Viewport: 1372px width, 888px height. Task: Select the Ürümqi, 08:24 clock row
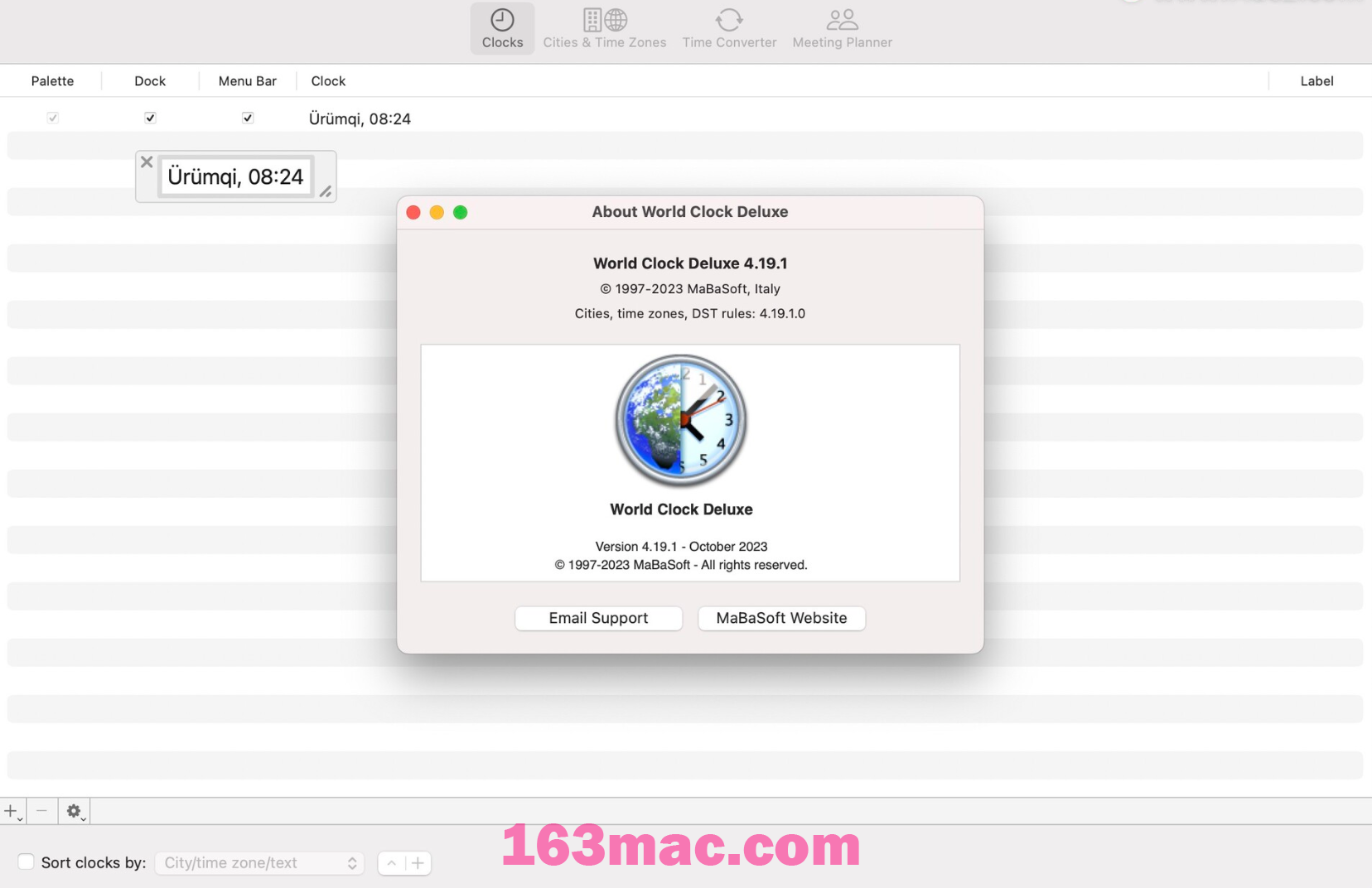(x=685, y=118)
